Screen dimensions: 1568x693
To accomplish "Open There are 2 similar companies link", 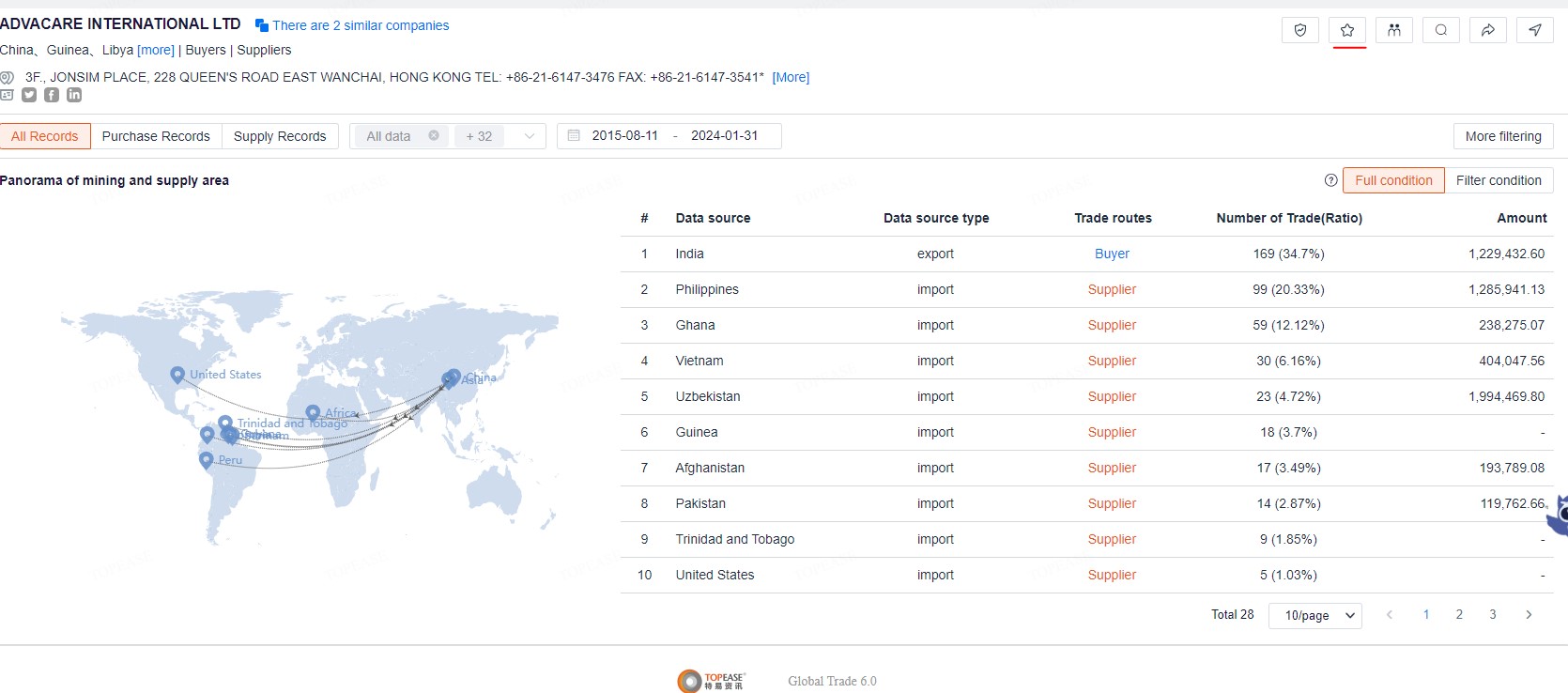I will click(361, 25).
